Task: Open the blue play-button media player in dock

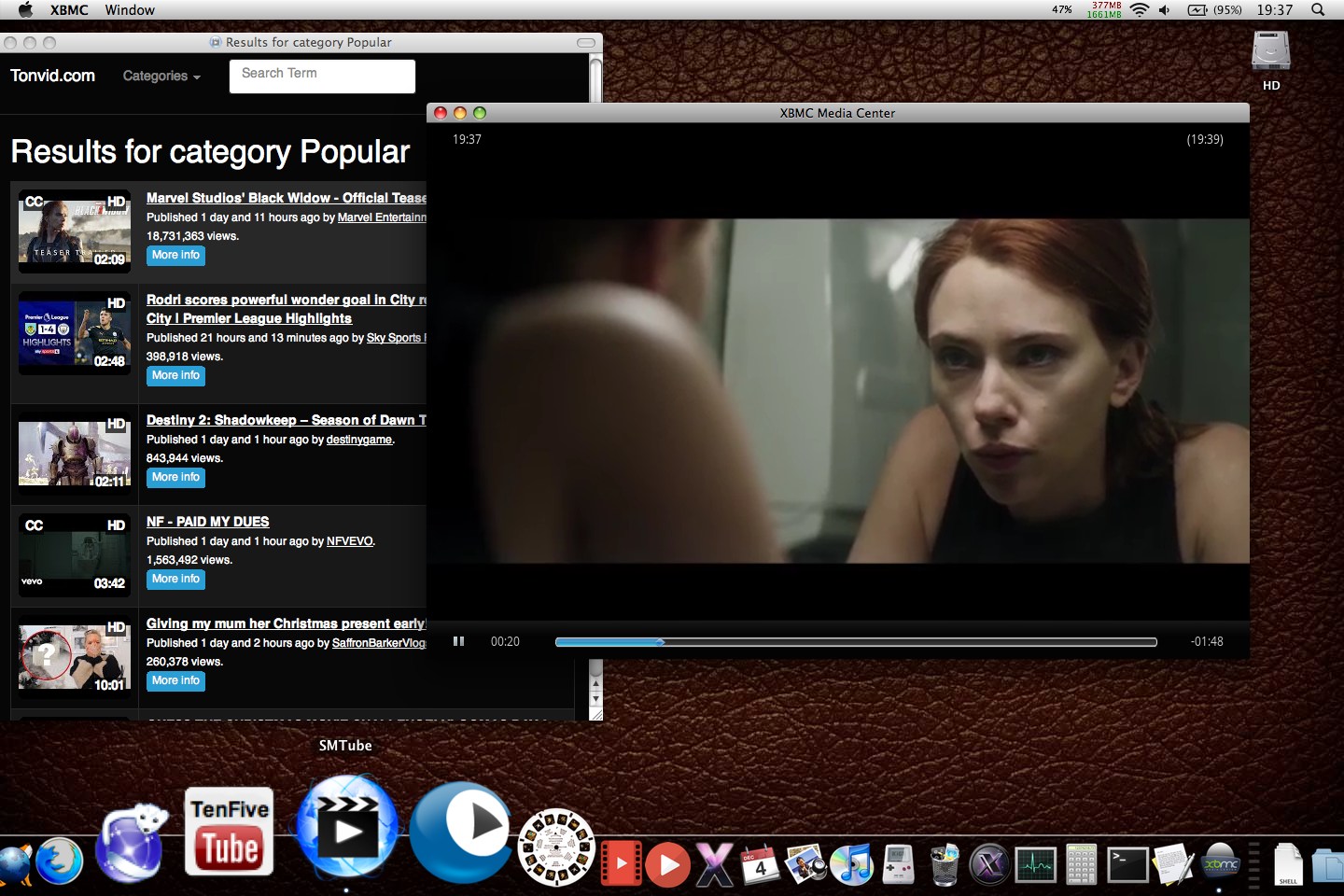Action: point(461,831)
